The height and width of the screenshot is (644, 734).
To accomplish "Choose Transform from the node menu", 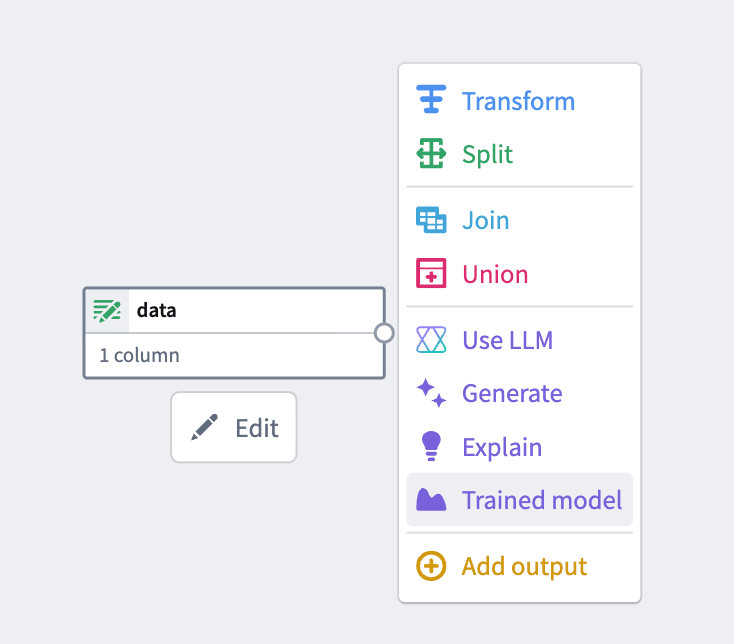I will 520,101.
